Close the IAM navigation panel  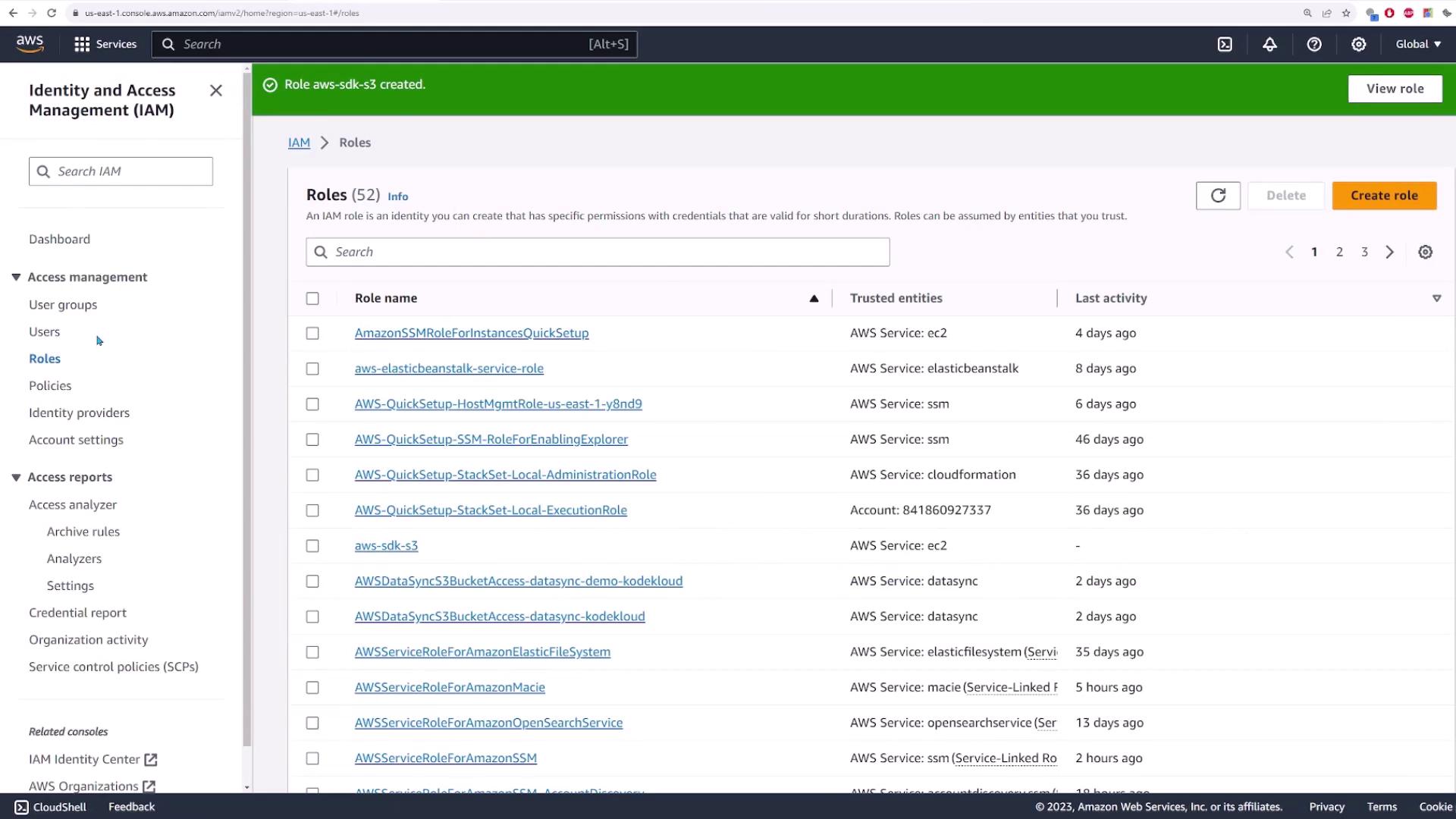[x=216, y=91]
